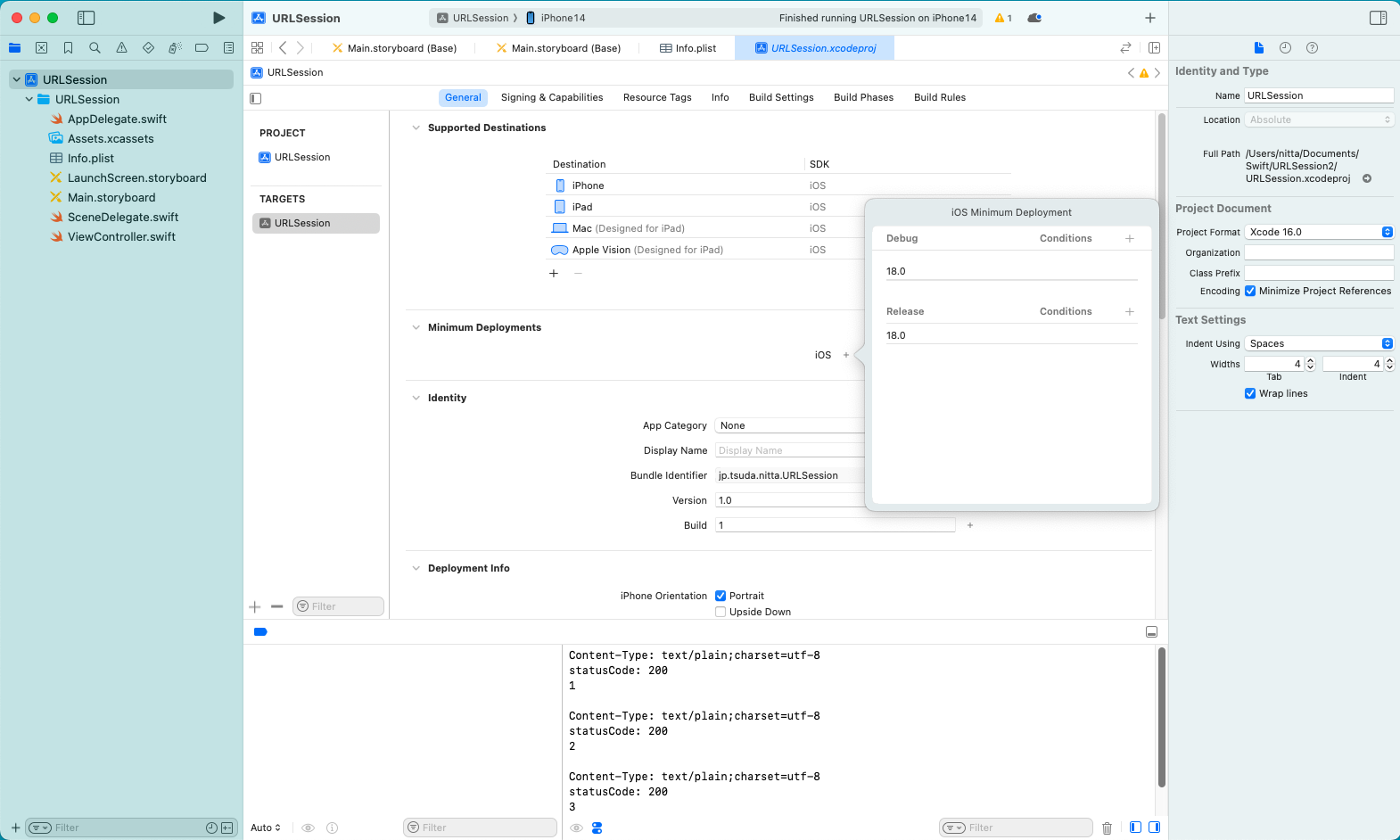Image resolution: width=1400 pixels, height=840 pixels.
Task: Toggle the Wrap lines checkbox
Action: click(x=1250, y=393)
